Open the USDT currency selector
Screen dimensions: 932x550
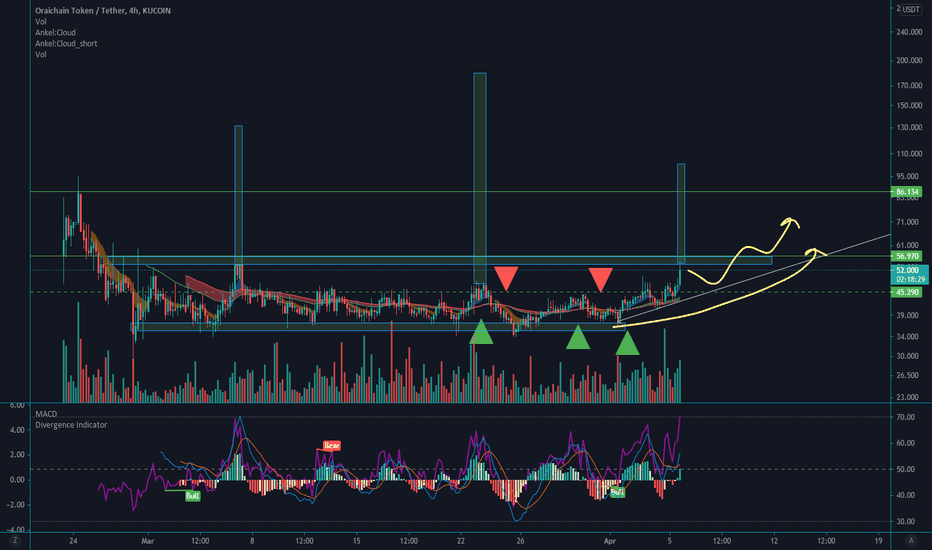click(911, 10)
